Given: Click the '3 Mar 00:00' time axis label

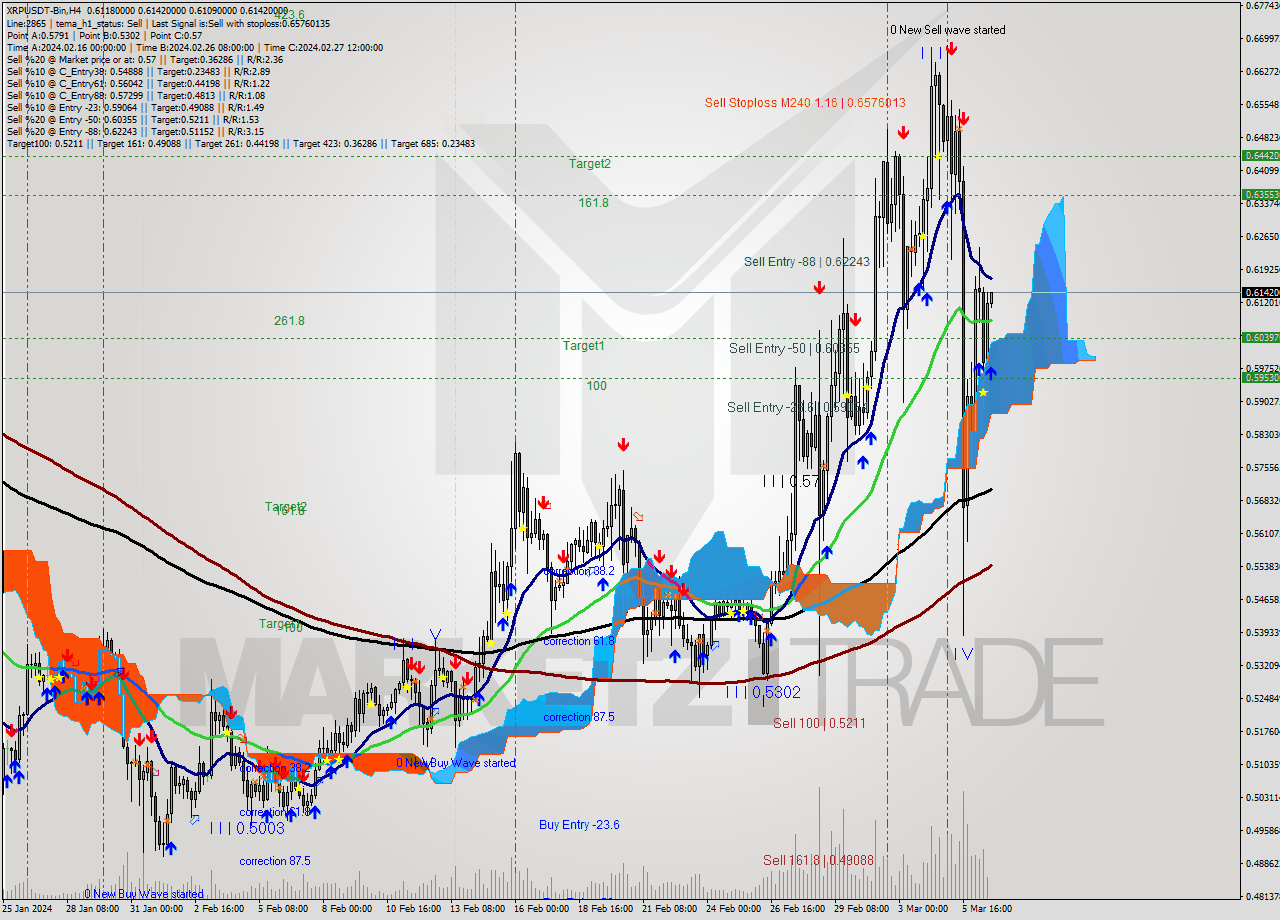Looking at the screenshot, I should 923,909.
